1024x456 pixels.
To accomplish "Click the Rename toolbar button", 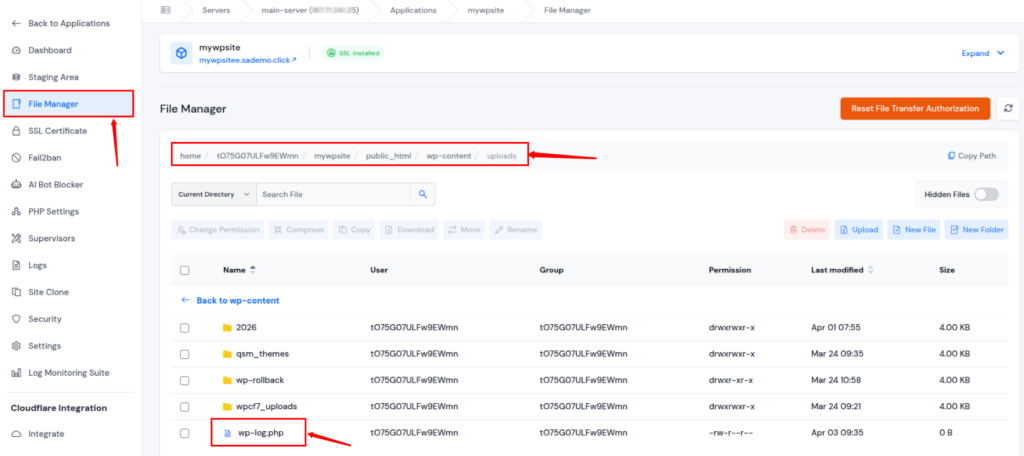I will 515,230.
